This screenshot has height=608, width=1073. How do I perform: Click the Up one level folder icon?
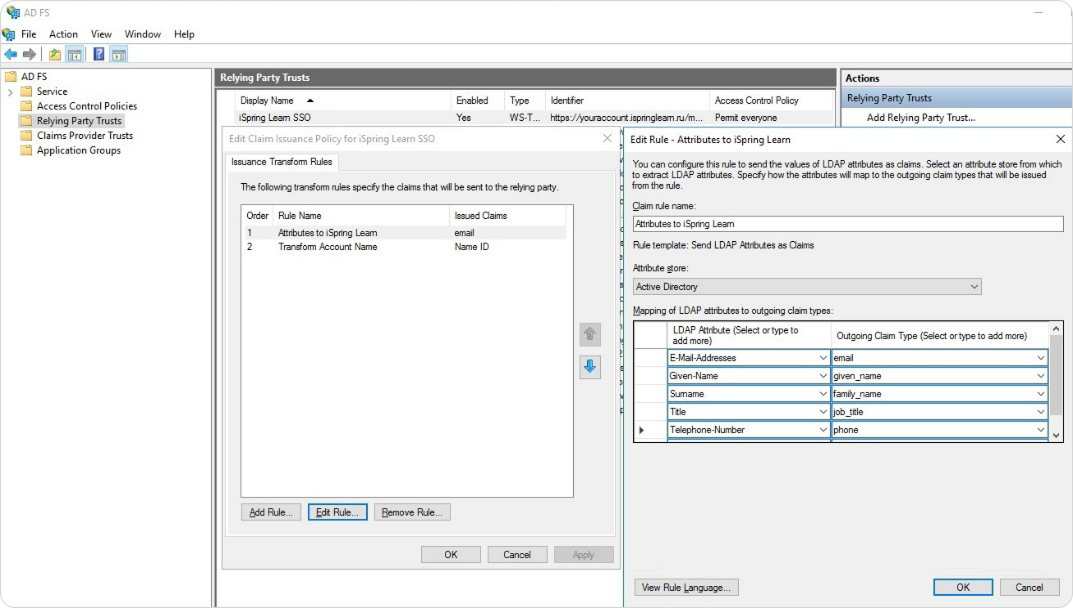click(55, 54)
